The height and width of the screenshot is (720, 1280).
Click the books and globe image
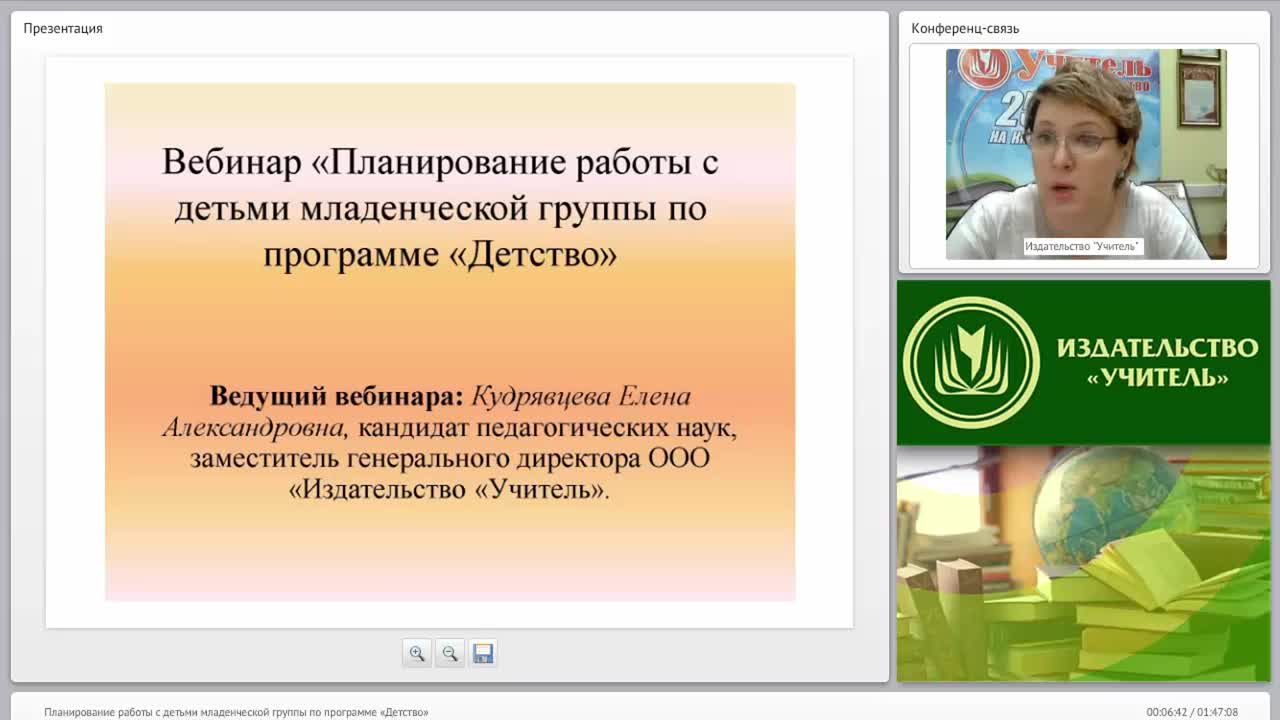click(1083, 564)
